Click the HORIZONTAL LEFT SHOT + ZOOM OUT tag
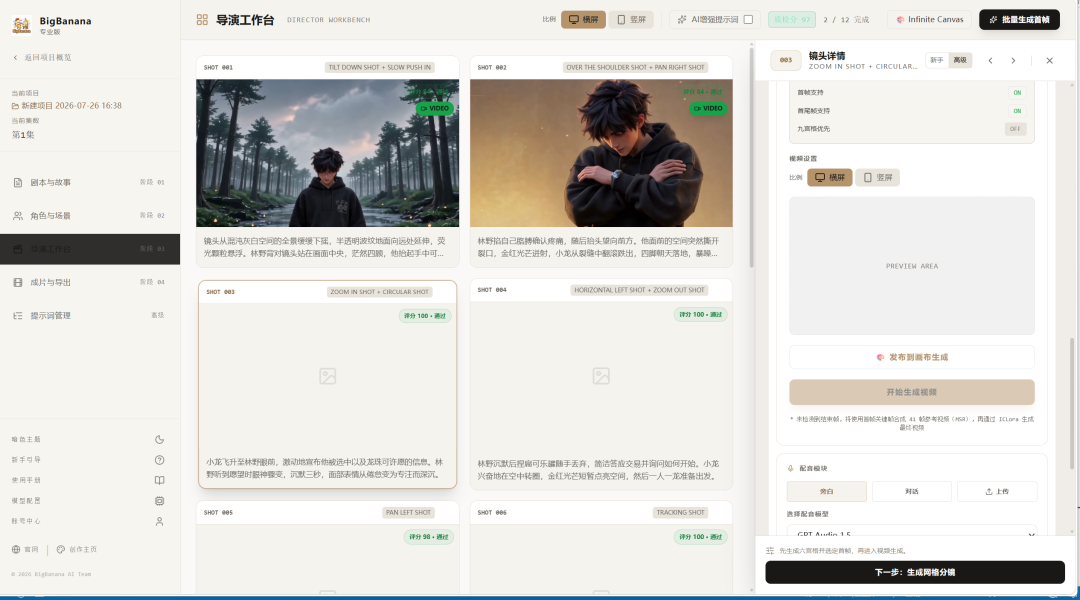Image resolution: width=1080 pixels, height=600 pixels. click(639, 290)
